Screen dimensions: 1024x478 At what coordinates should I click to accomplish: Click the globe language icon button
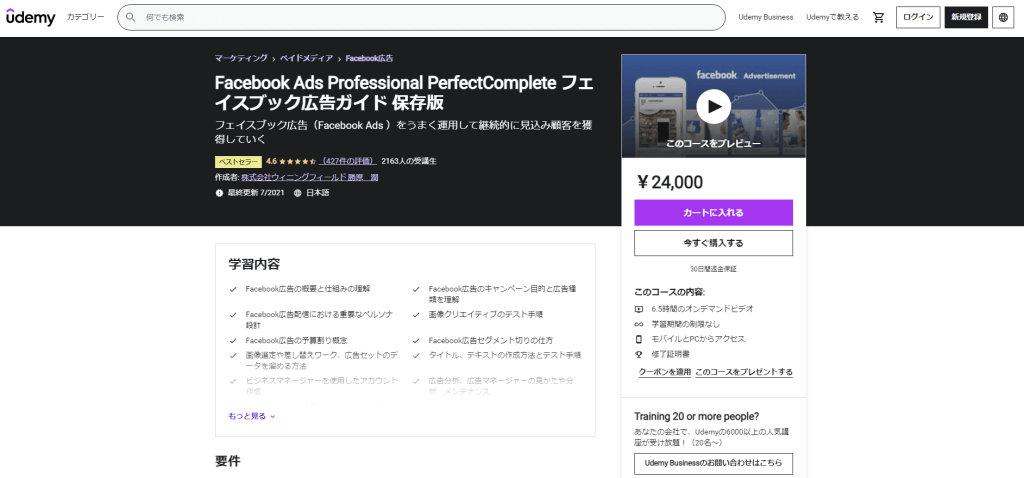click(x=1004, y=18)
